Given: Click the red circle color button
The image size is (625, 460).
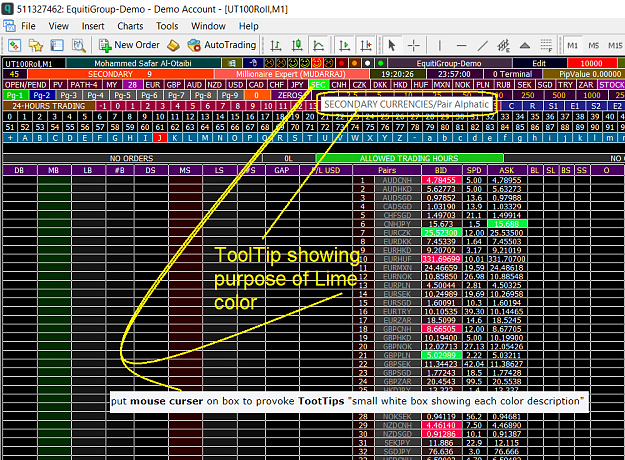Looking at the screenshot, I should pyautogui.click(x=341, y=63).
